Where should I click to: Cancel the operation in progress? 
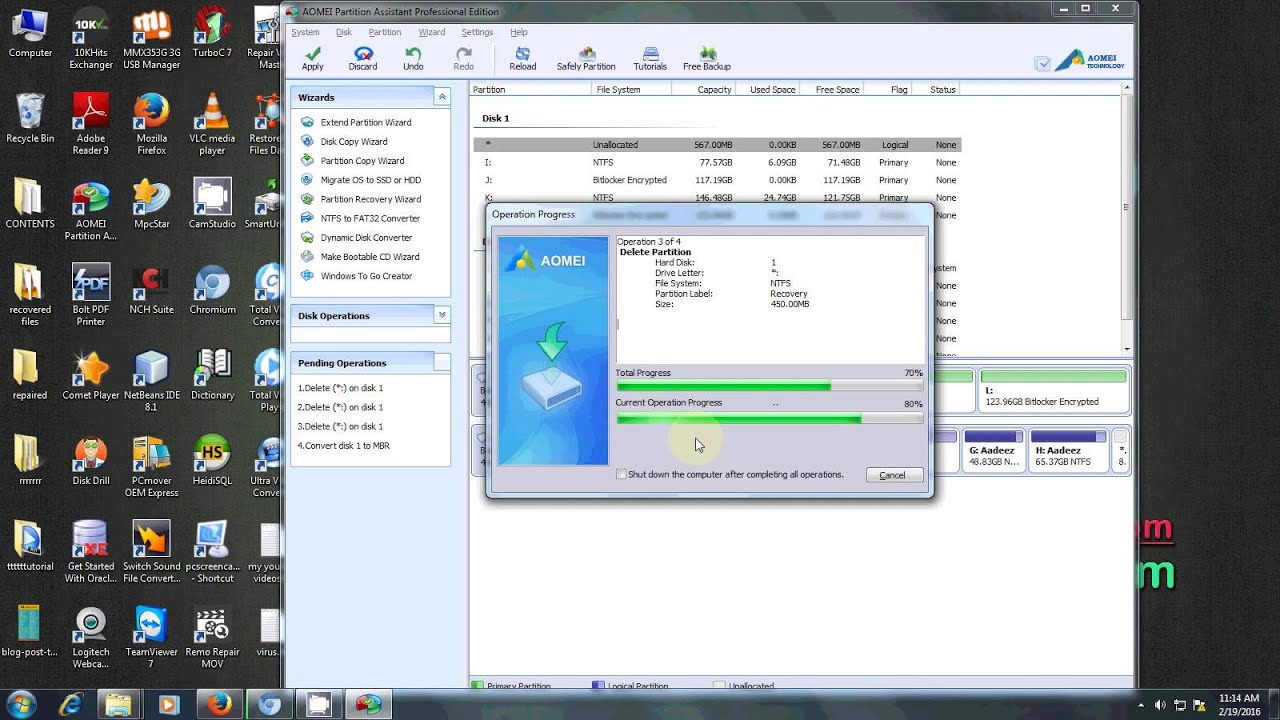[x=893, y=475]
